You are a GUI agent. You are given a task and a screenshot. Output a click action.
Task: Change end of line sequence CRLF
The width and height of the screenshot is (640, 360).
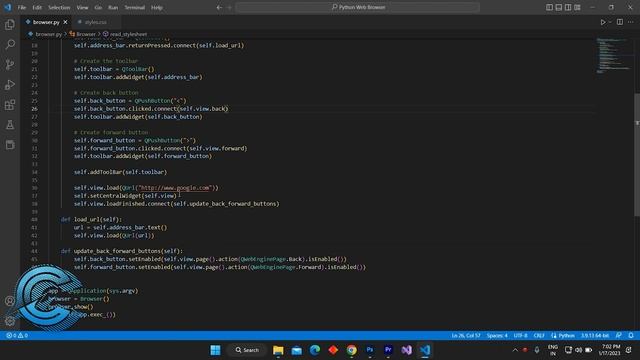pos(539,336)
